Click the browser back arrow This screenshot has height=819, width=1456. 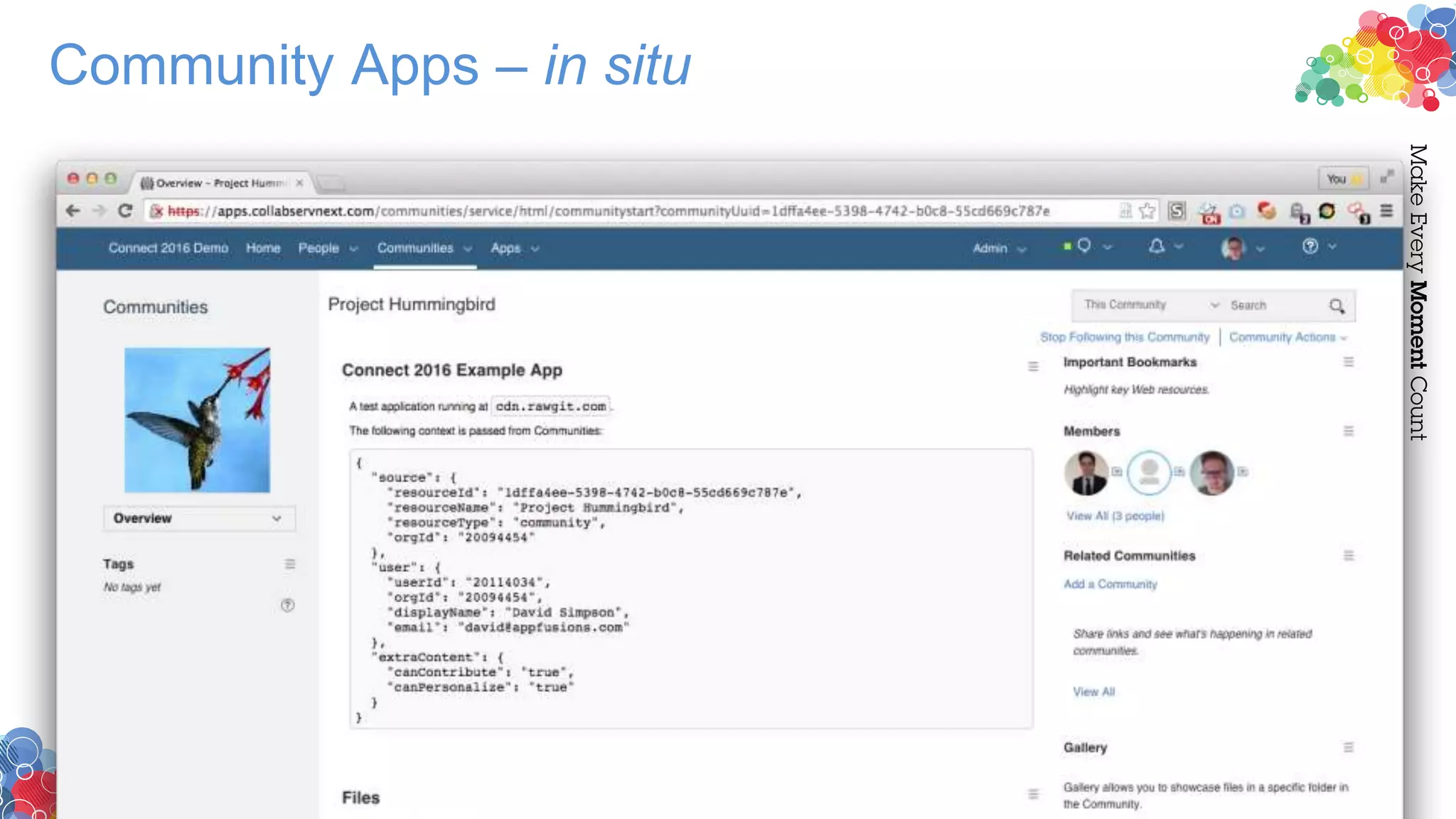point(73,210)
